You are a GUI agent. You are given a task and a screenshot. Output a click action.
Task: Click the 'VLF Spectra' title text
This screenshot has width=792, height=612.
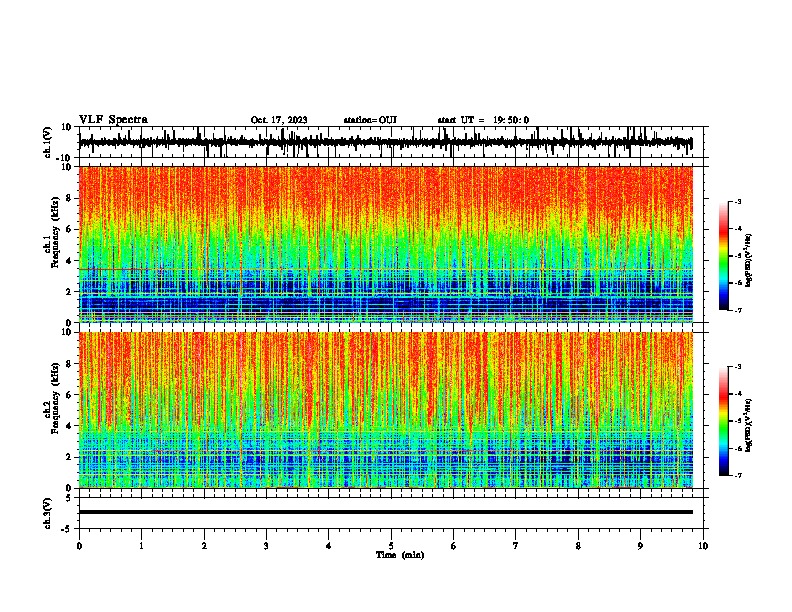(x=113, y=120)
